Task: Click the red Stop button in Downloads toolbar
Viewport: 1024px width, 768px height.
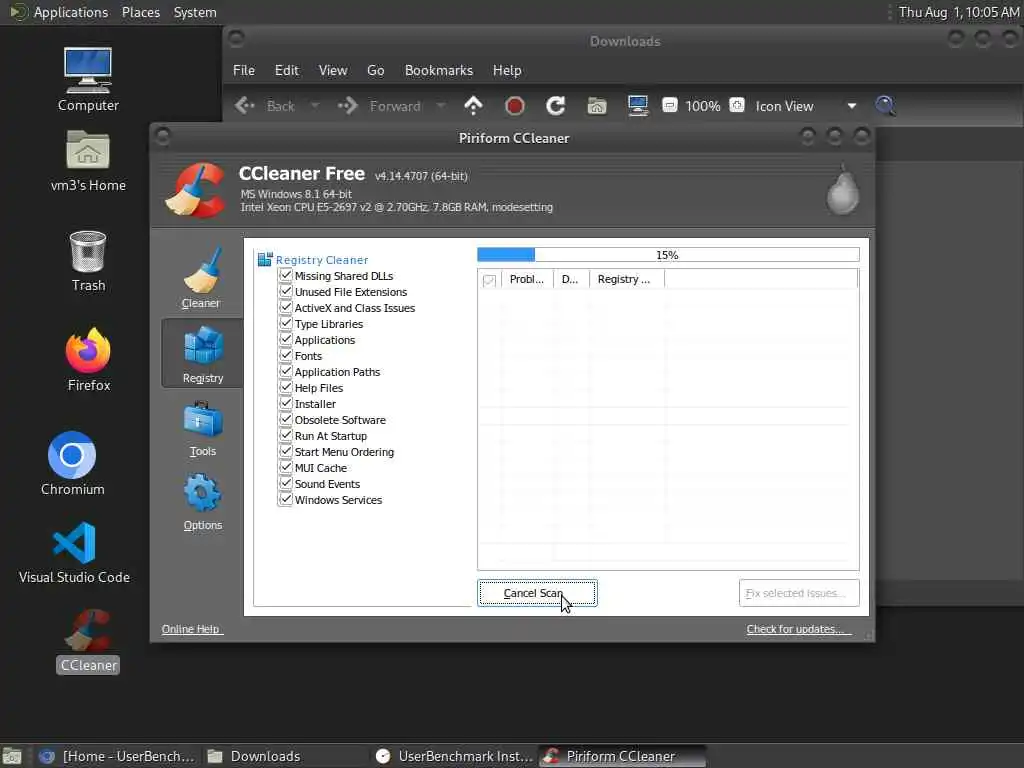Action: (x=515, y=106)
